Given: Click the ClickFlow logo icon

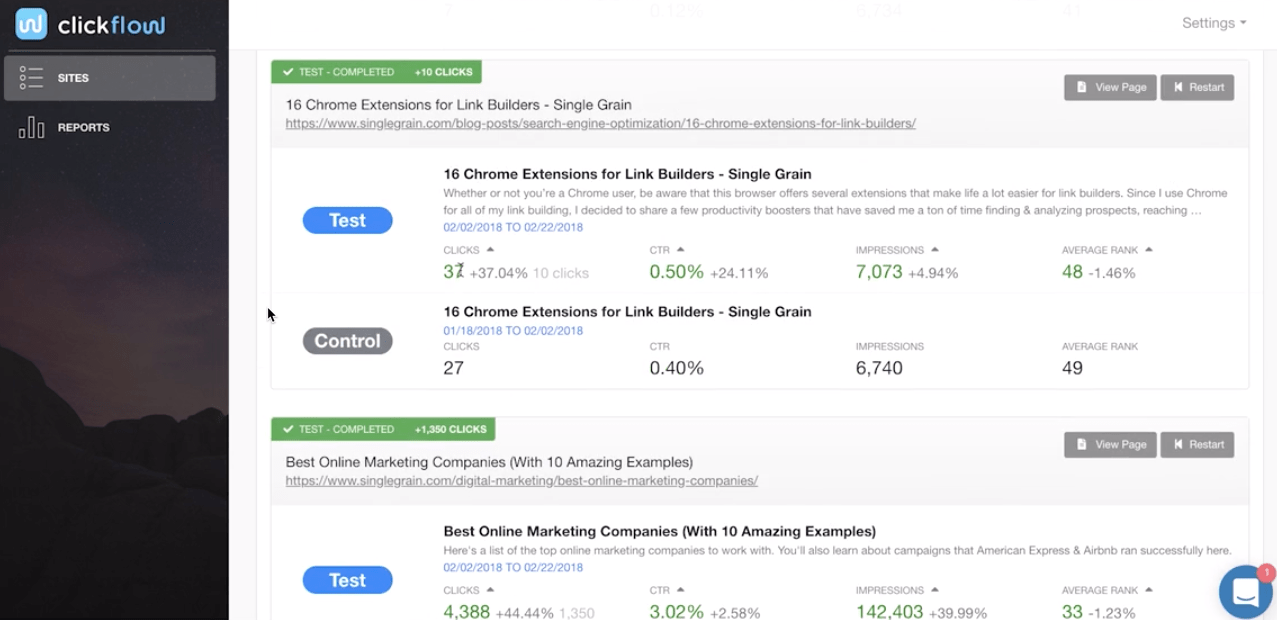Looking at the screenshot, I should click(31, 25).
